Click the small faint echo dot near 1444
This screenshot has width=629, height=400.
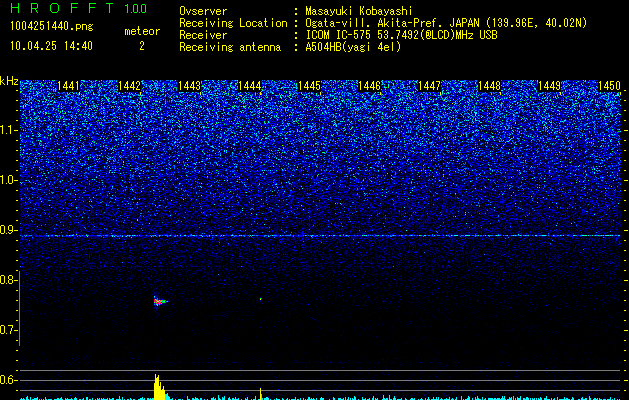tap(261, 299)
